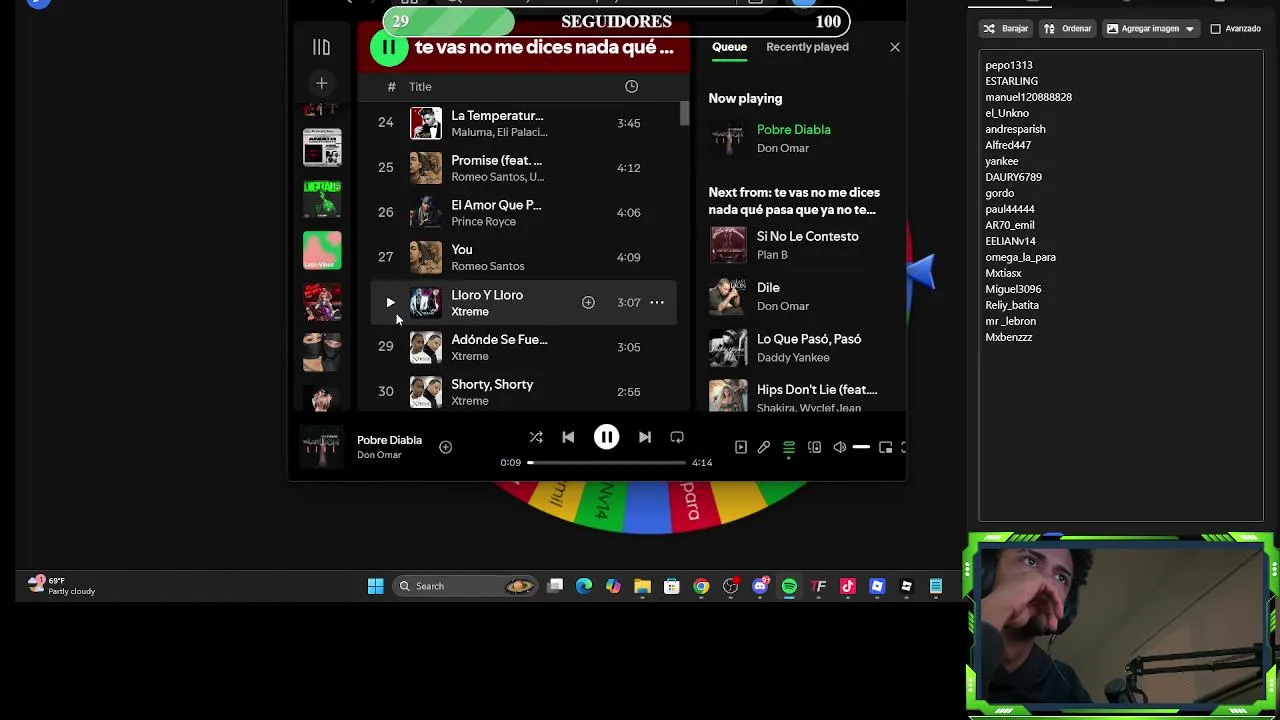Viewport: 1280px width, 720px height.
Task: Pause playback with the center pause button
Action: (606, 437)
